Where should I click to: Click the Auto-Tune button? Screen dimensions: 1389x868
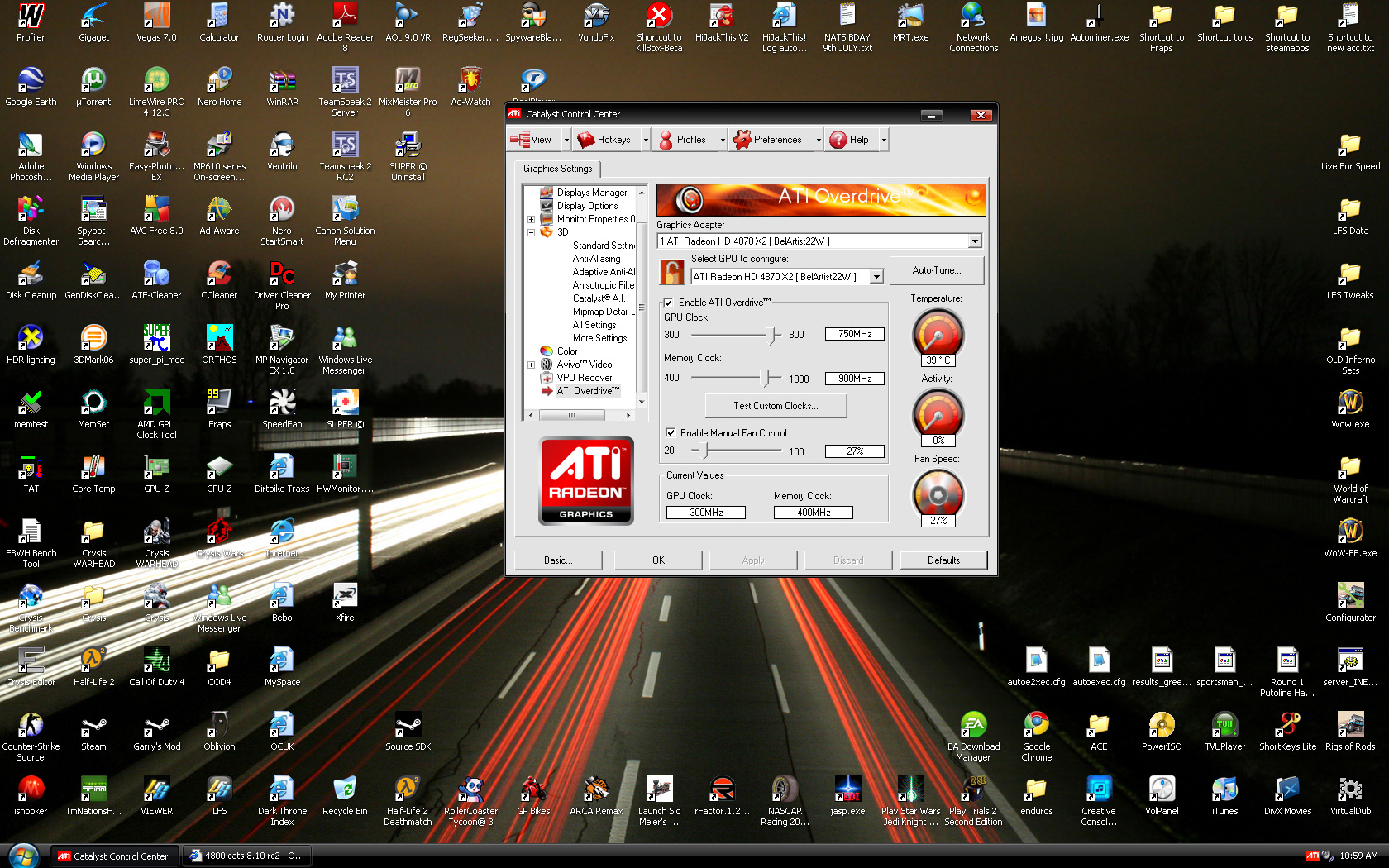point(936,270)
